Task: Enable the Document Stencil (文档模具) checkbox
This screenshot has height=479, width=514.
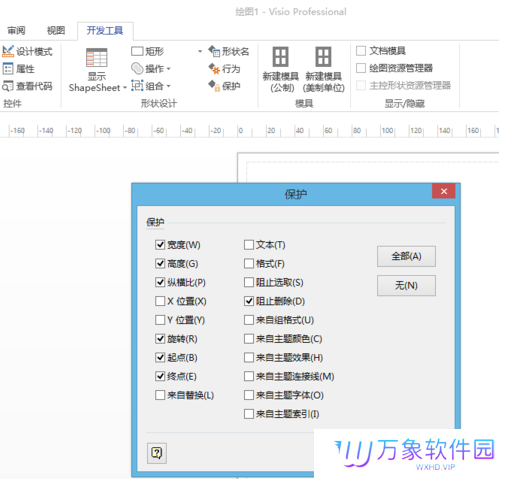Action: [361, 51]
